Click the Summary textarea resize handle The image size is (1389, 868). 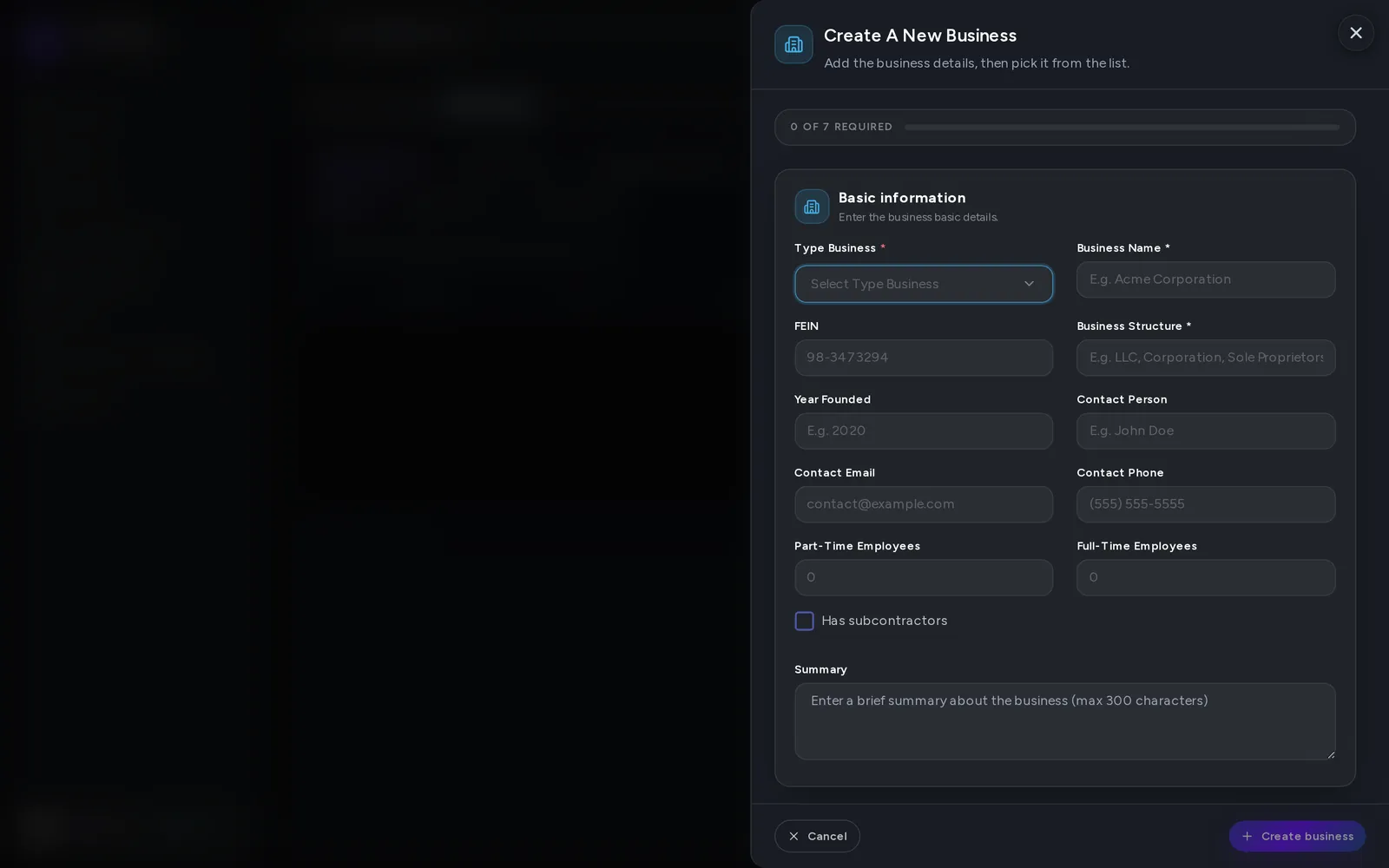[x=1330, y=754]
